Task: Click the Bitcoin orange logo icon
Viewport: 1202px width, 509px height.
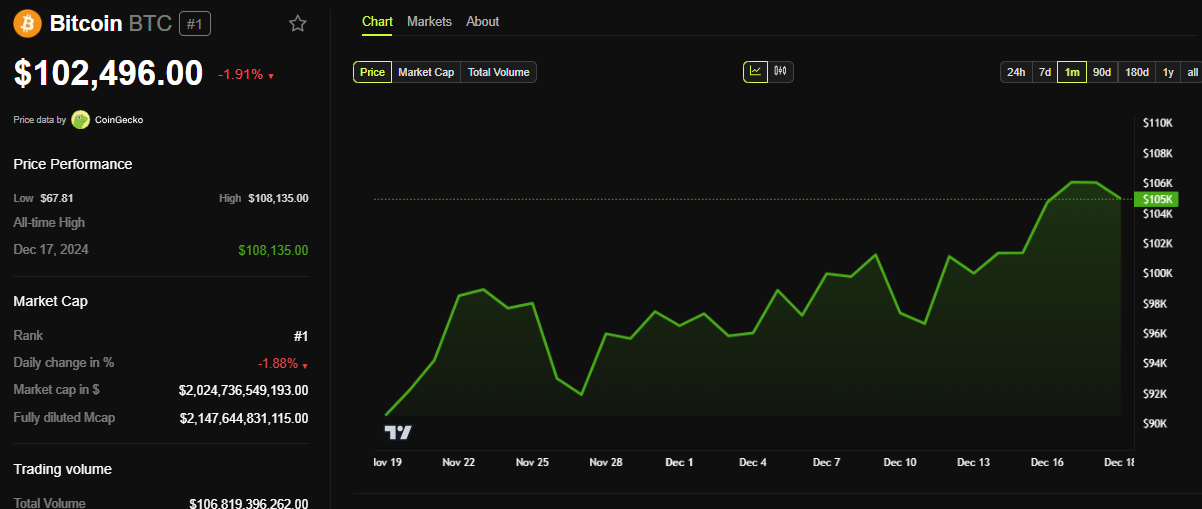Action: coord(28,23)
